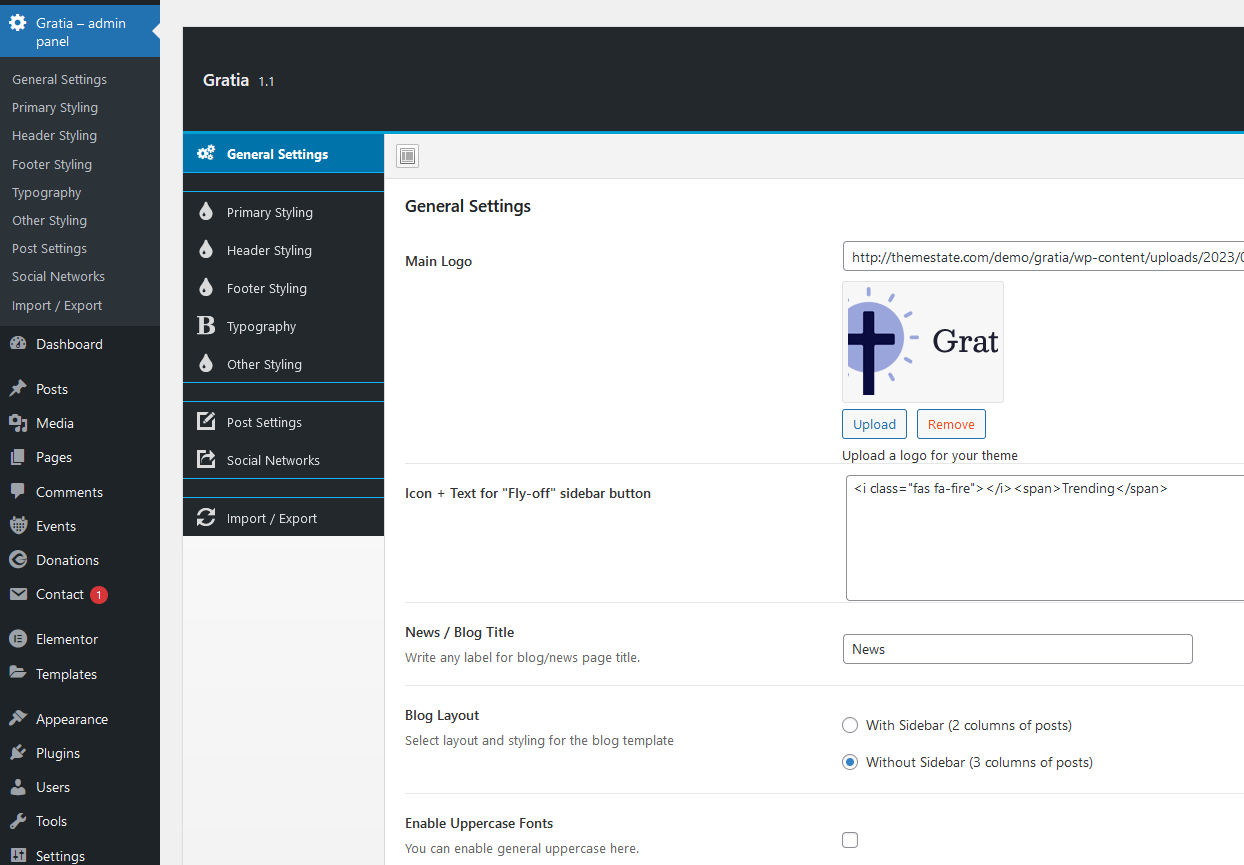Click the Gratia logo preview thumbnail
The height and width of the screenshot is (865, 1244).
tap(923, 342)
